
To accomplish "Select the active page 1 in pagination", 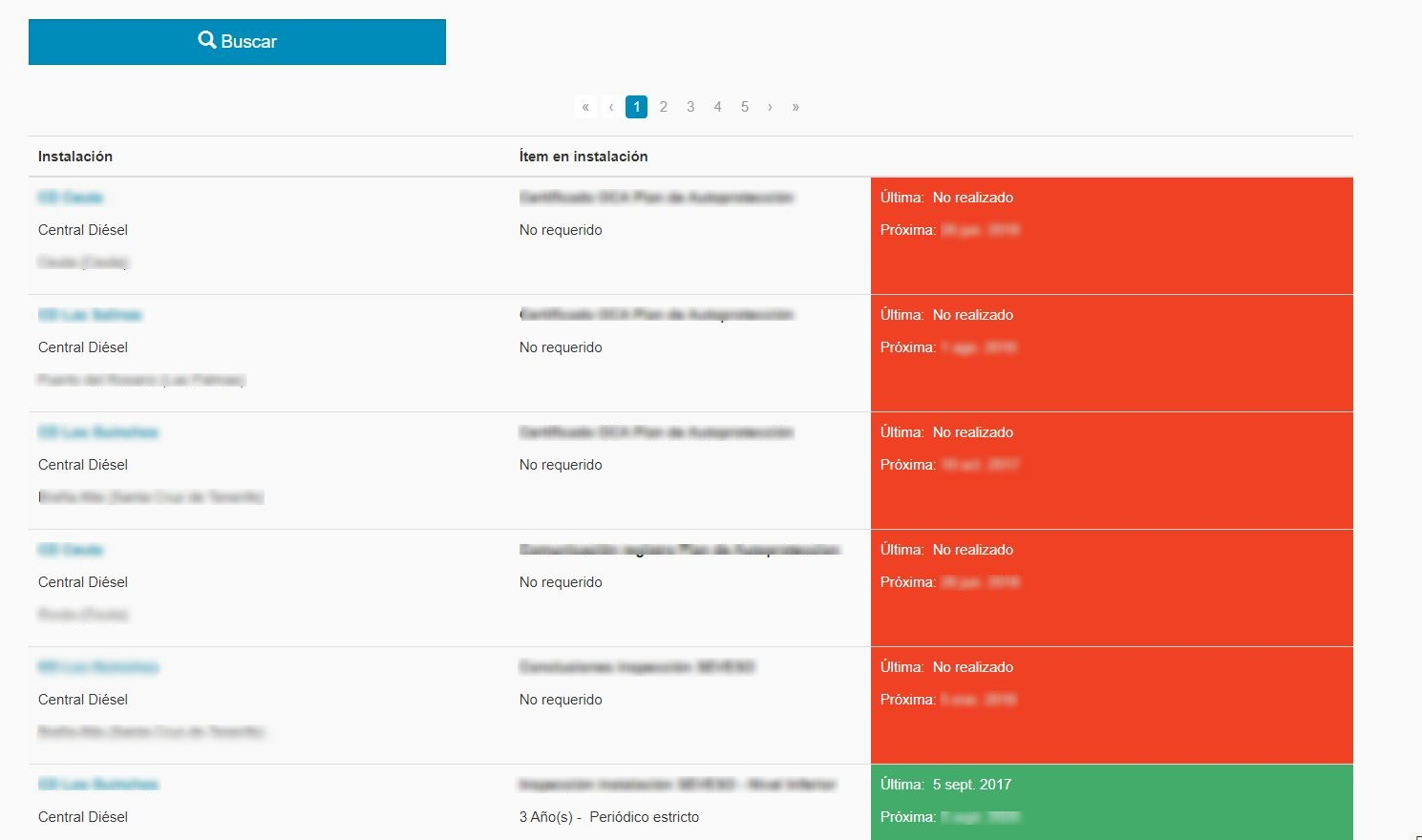I will [x=637, y=107].
